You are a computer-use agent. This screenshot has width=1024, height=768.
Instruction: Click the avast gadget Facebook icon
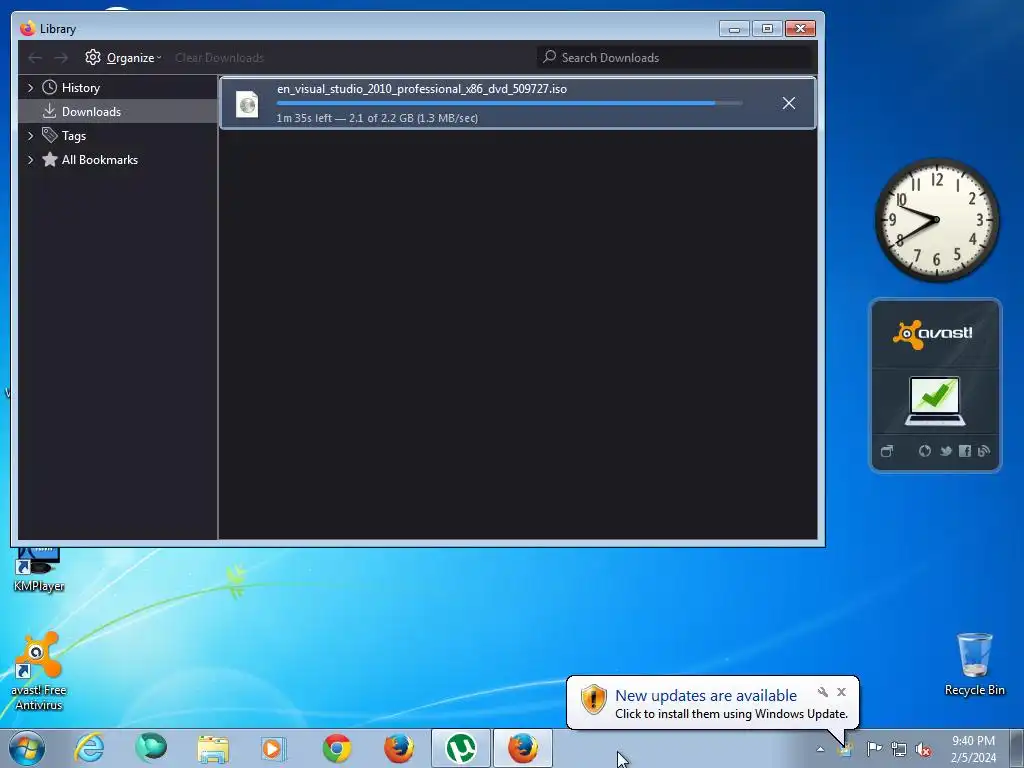[x=965, y=451]
